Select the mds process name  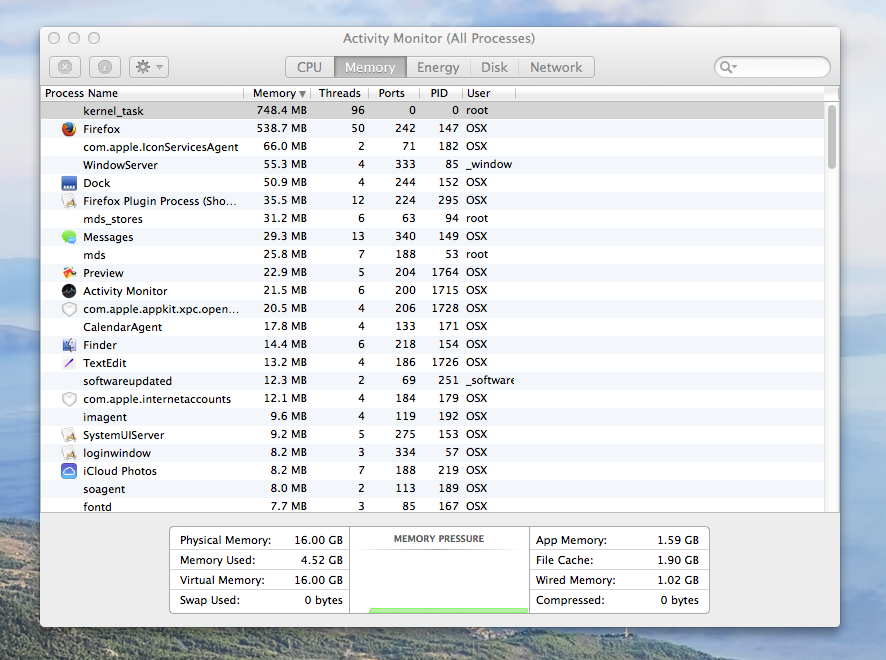94,255
